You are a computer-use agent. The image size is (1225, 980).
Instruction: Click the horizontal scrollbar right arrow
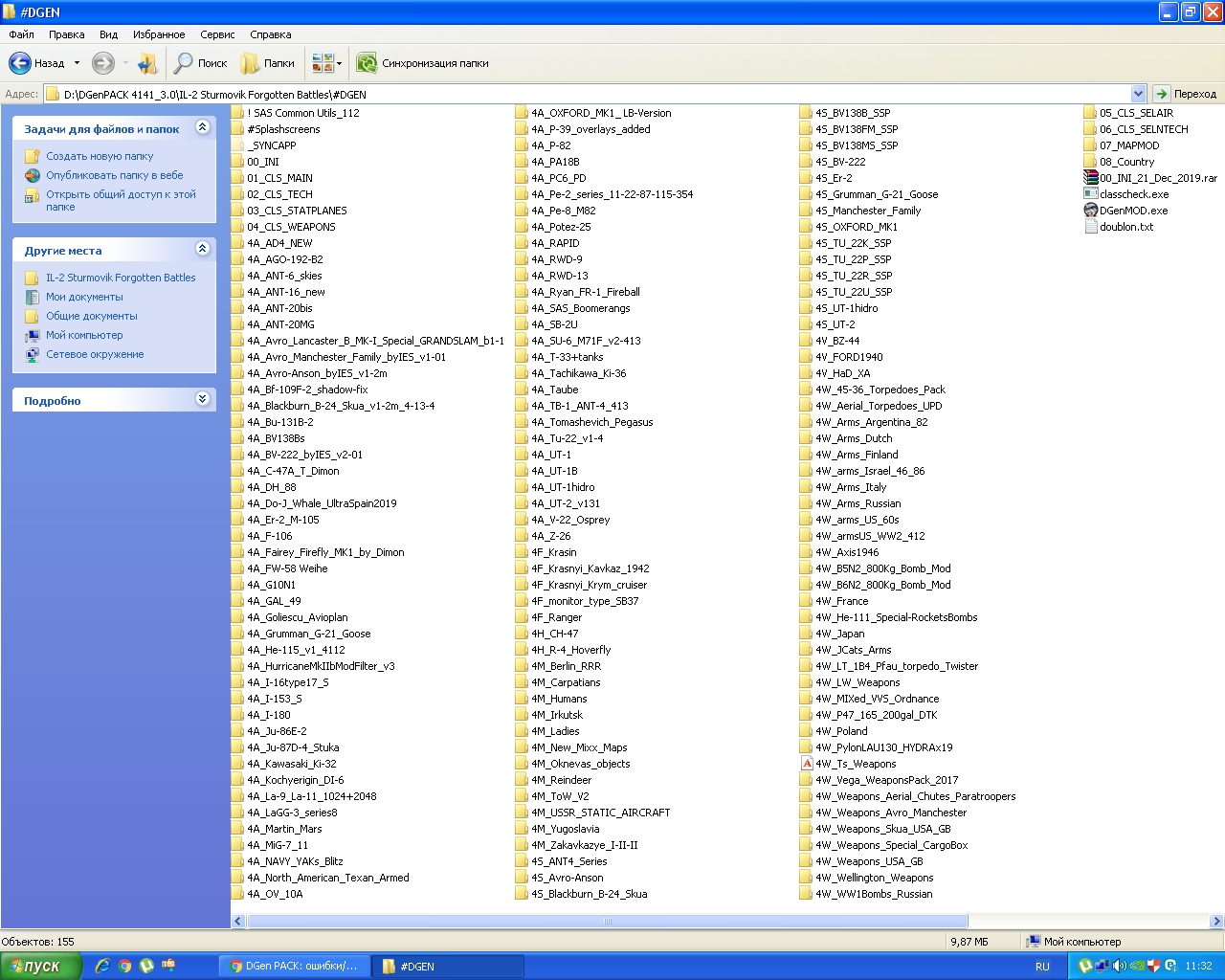pos(1216,922)
